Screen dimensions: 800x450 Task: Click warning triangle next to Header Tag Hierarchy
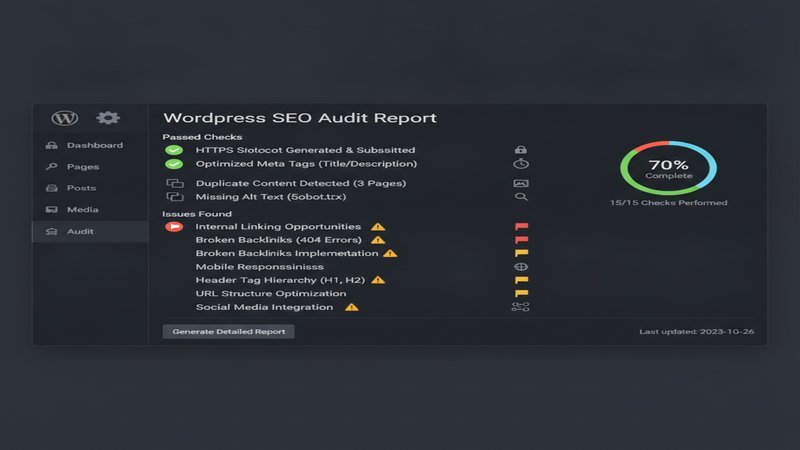coord(378,280)
